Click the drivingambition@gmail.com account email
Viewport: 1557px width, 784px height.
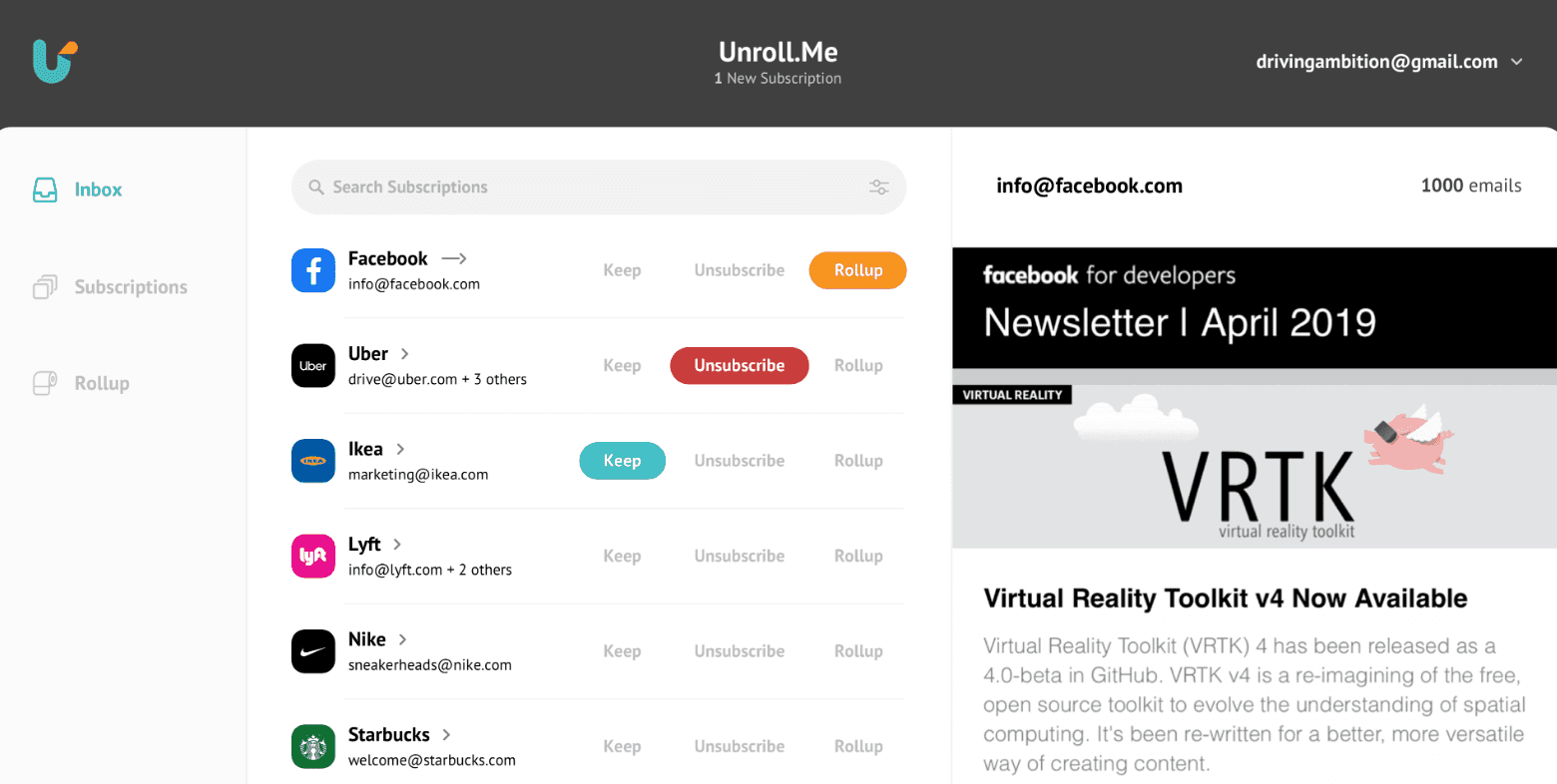(x=1376, y=62)
